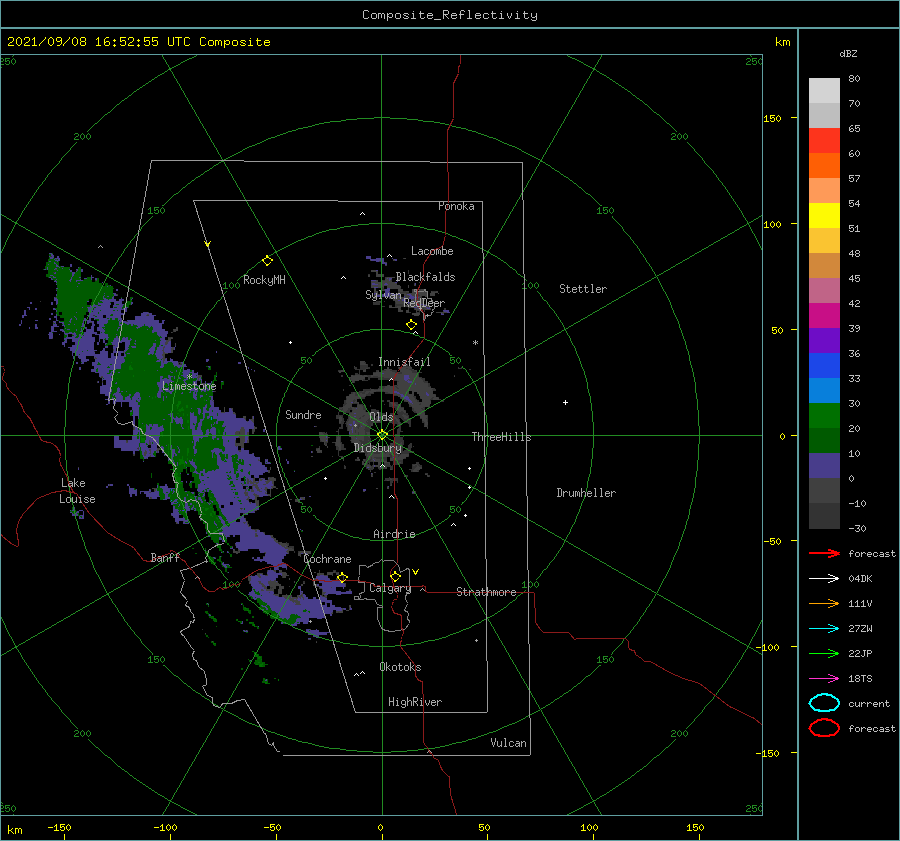Click the Innisfail town label

pos(404,362)
